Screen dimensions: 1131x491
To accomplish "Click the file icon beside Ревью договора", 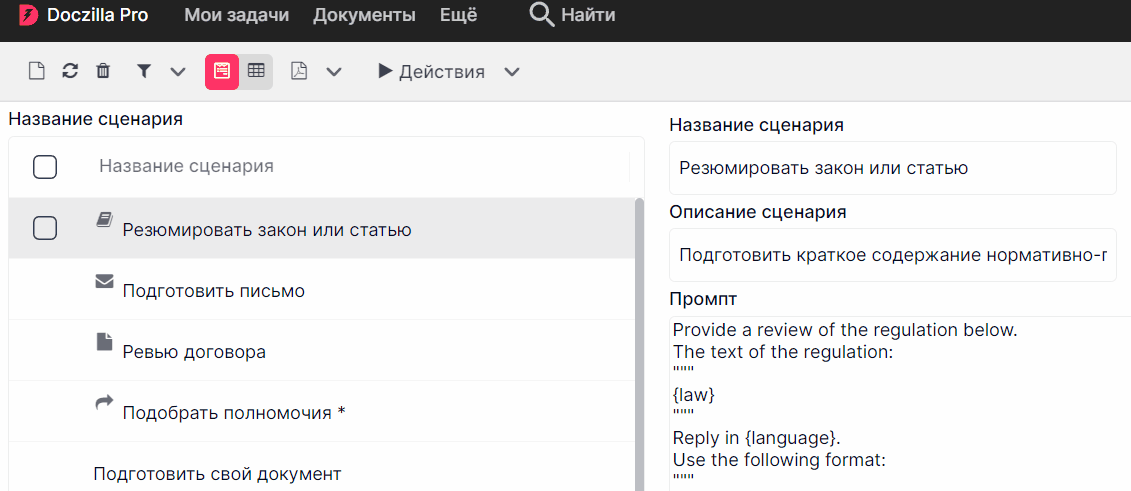I will (105, 342).
